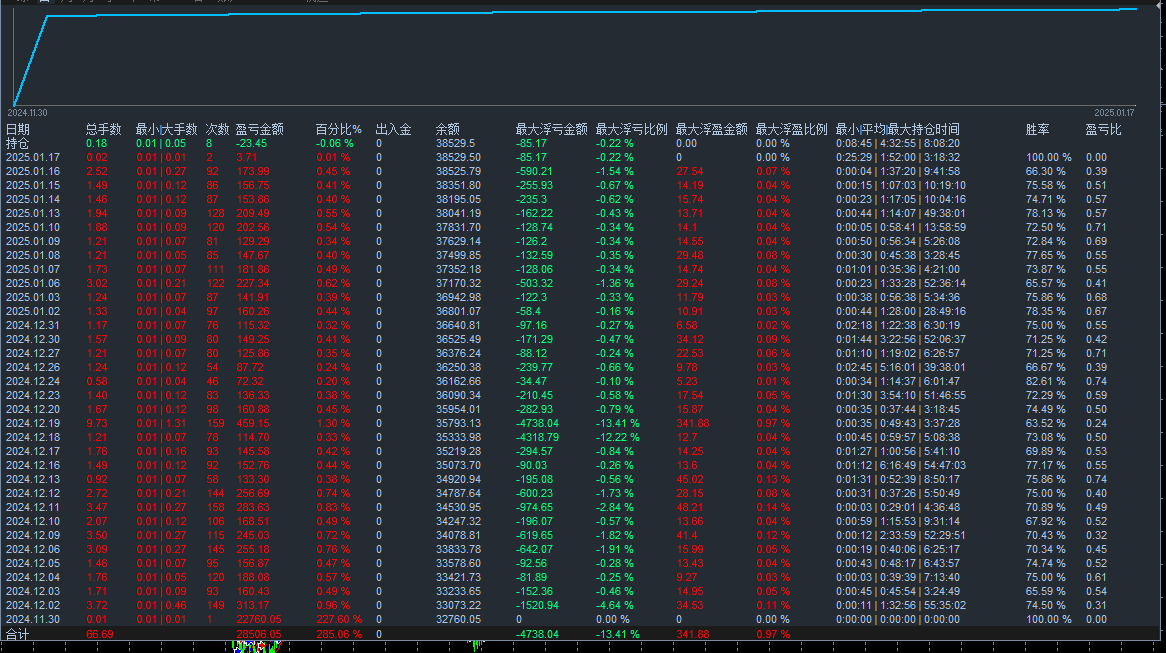
Task: Click the 余额 column header
Action: [448, 129]
